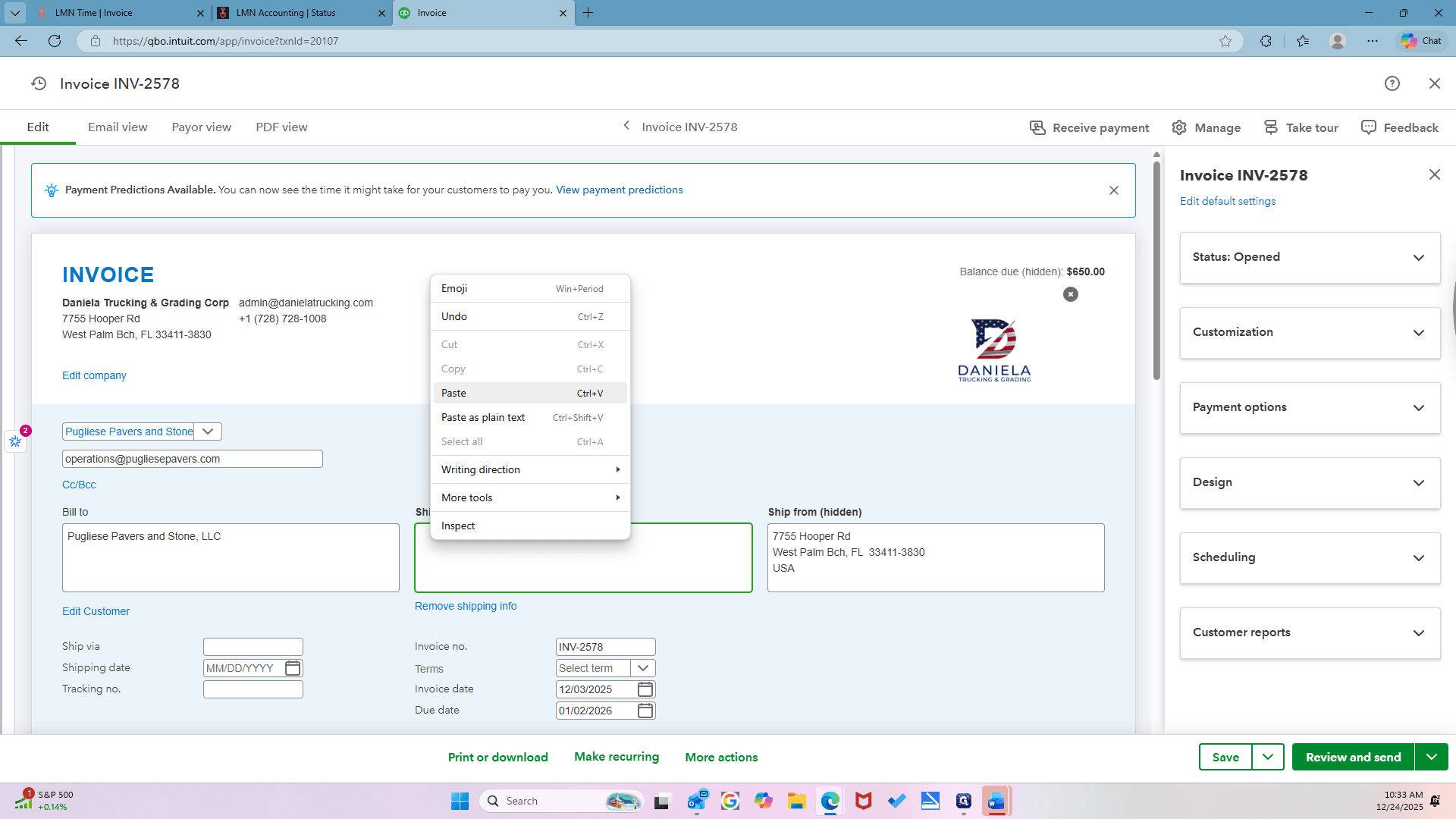Select Paste as plain text
The height and width of the screenshot is (819, 1456).
530,417
